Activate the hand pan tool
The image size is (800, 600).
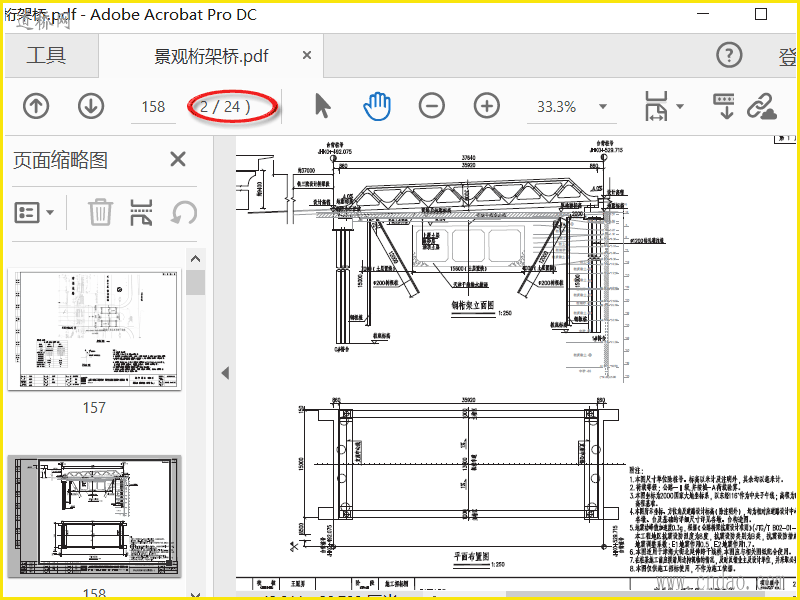377,106
